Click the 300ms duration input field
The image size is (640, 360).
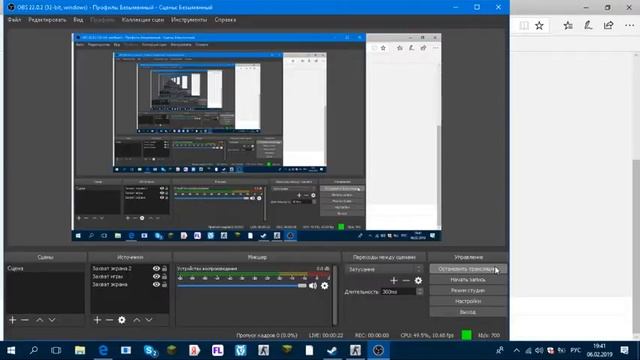point(398,291)
